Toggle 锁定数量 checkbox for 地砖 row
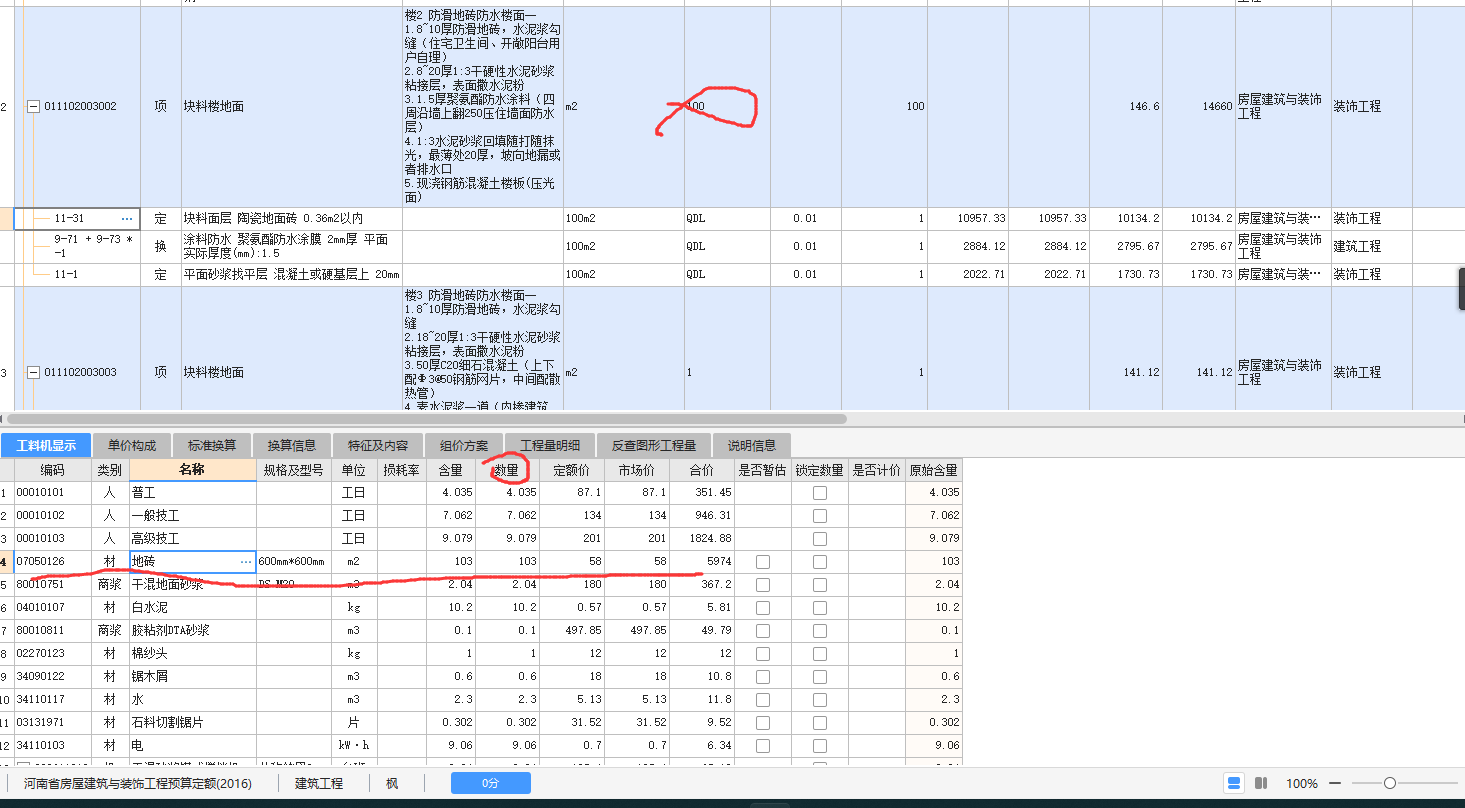1465x808 pixels. (x=820, y=562)
